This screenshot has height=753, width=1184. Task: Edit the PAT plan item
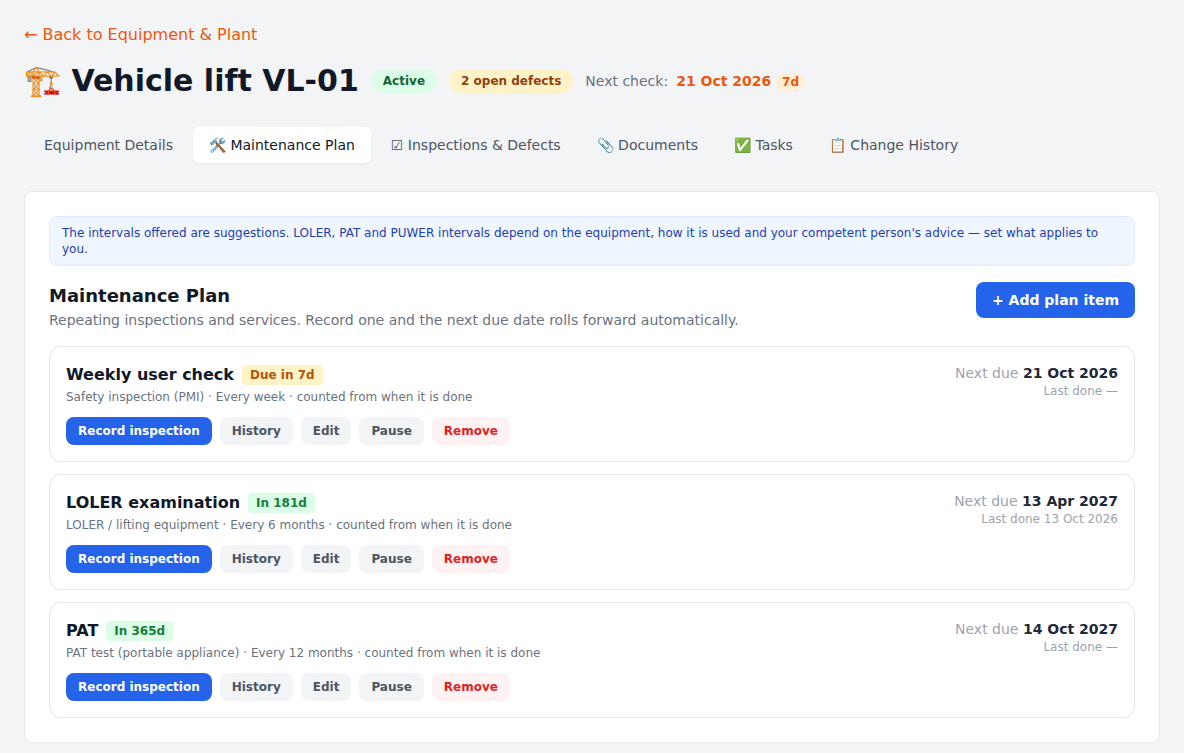[326, 687]
